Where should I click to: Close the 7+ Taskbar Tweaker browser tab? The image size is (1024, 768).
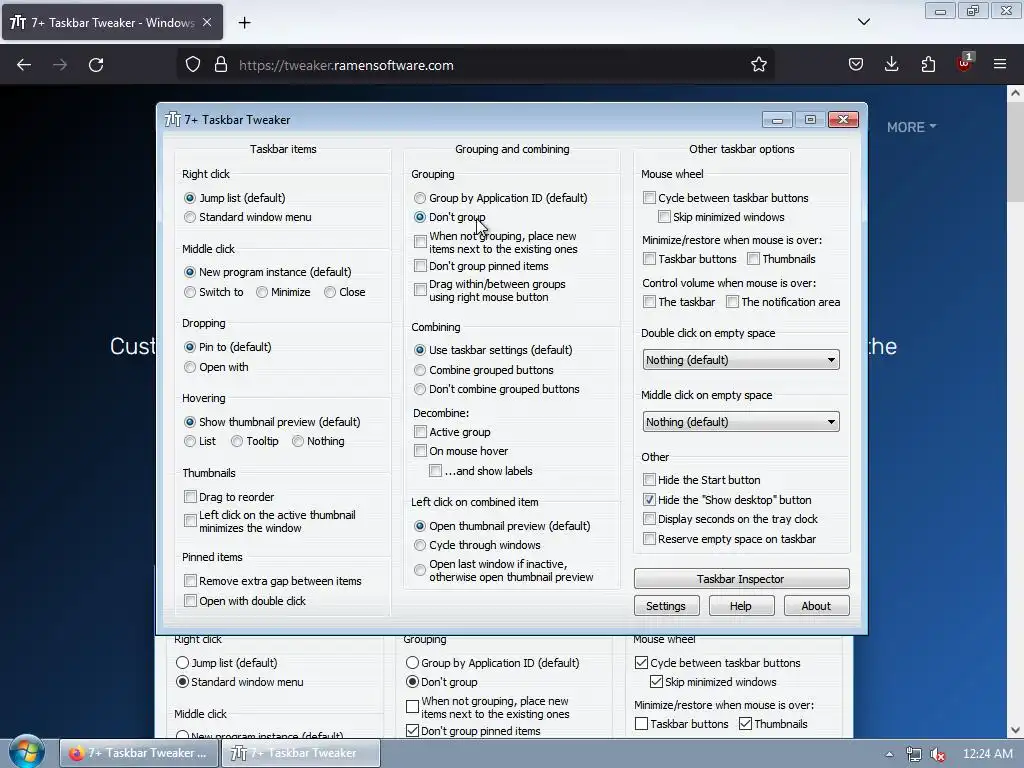point(207,22)
